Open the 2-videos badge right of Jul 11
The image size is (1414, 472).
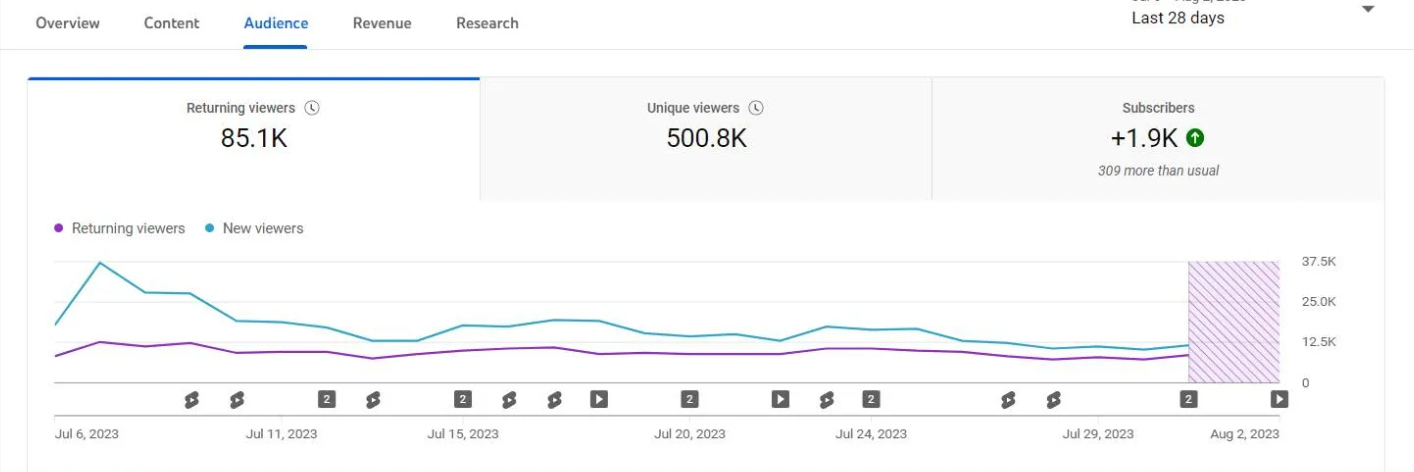pyautogui.click(x=327, y=399)
